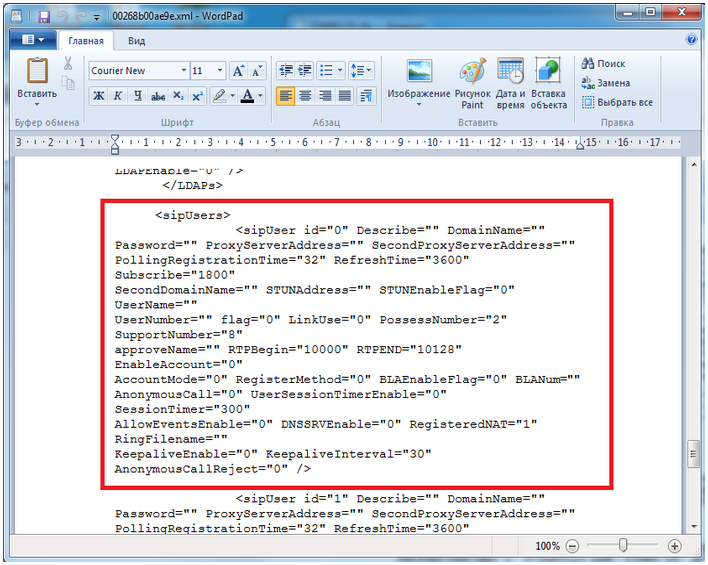The height and width of the screenshot is (565, 708).
Task: Click zoom in plus button
Action: [674, 546]
